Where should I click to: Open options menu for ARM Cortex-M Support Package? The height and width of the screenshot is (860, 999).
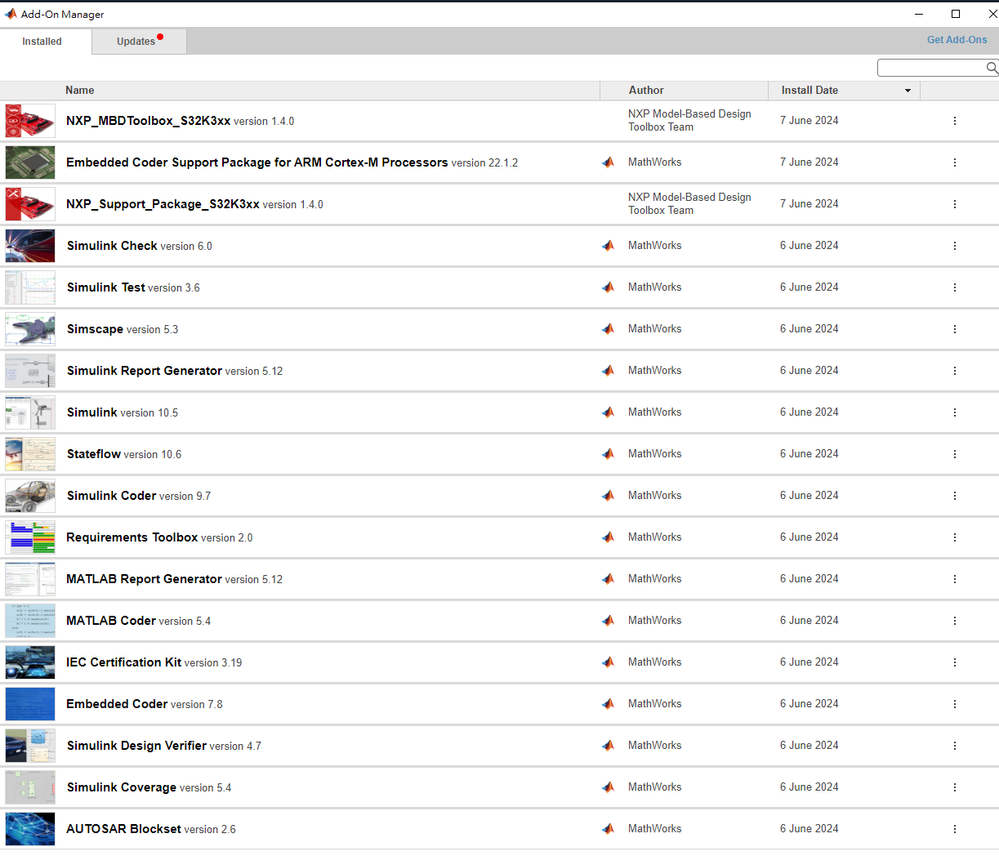(x=954, y=162)
